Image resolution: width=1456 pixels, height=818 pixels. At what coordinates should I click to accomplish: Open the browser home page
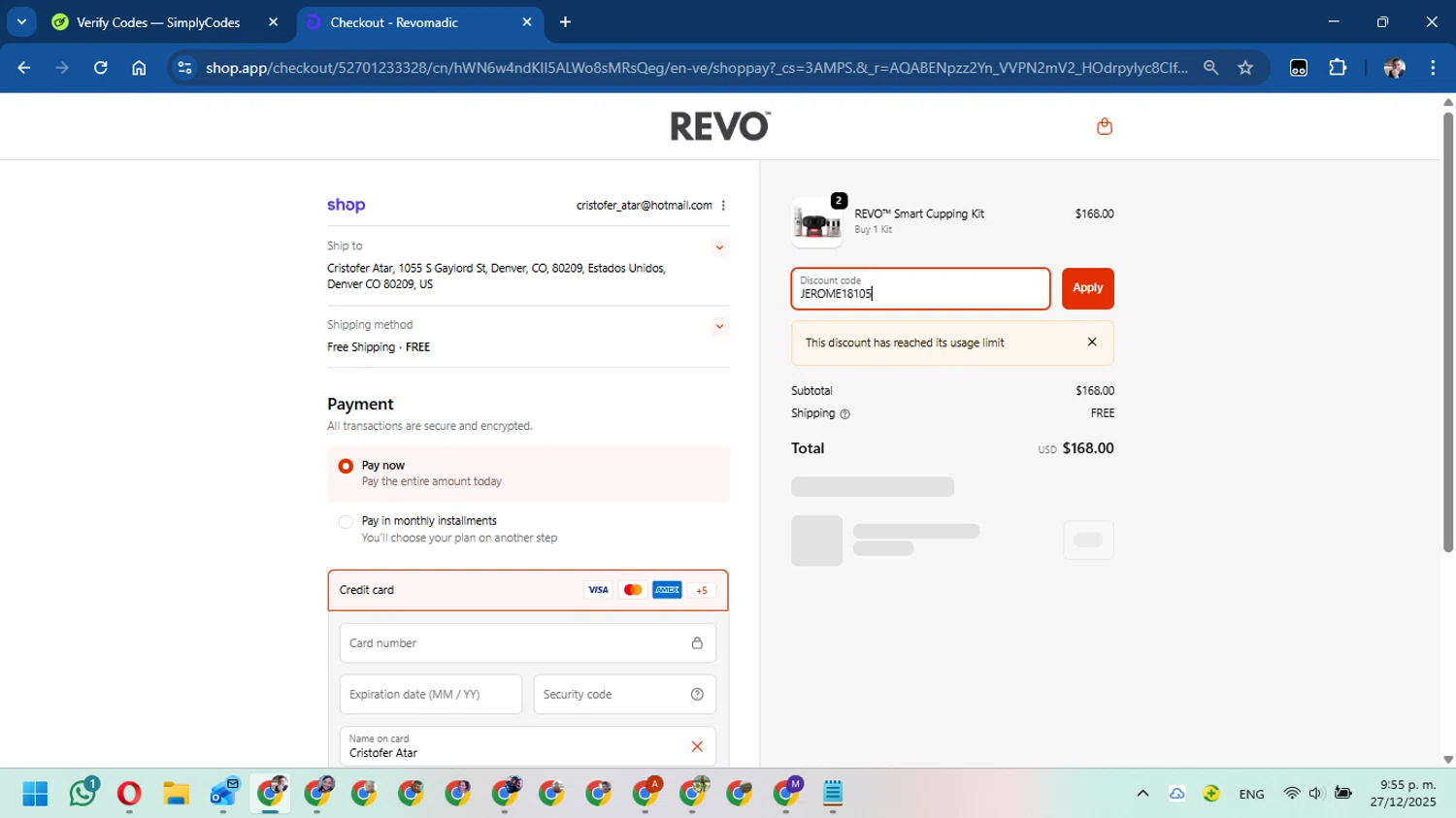tap(139, 68)
